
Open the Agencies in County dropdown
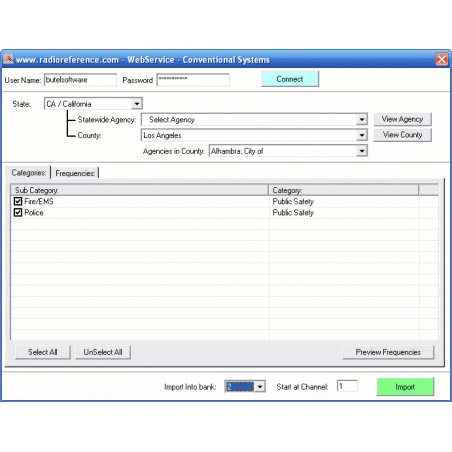[362, 151]
